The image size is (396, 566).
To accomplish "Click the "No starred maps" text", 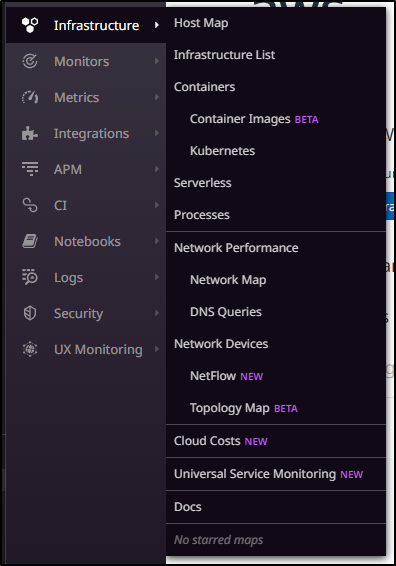I will pos(218,540).
